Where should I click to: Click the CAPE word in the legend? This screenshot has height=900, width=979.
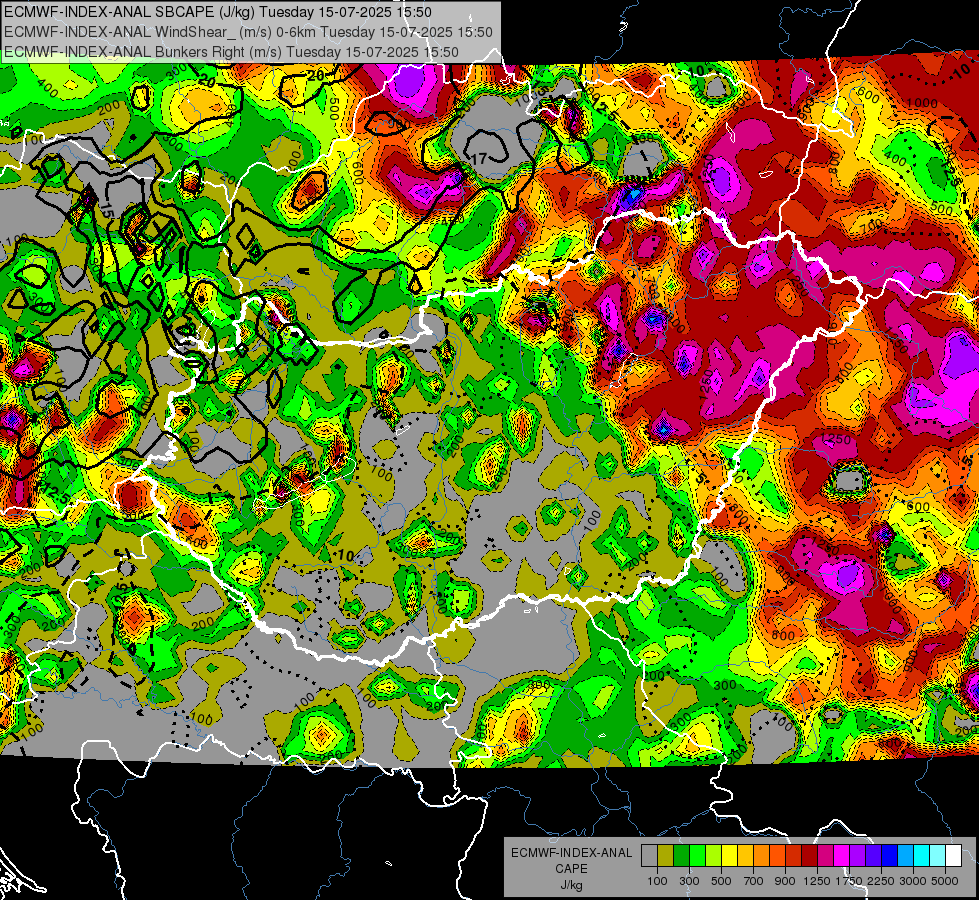pyautogui.click(x=572, y=868)
